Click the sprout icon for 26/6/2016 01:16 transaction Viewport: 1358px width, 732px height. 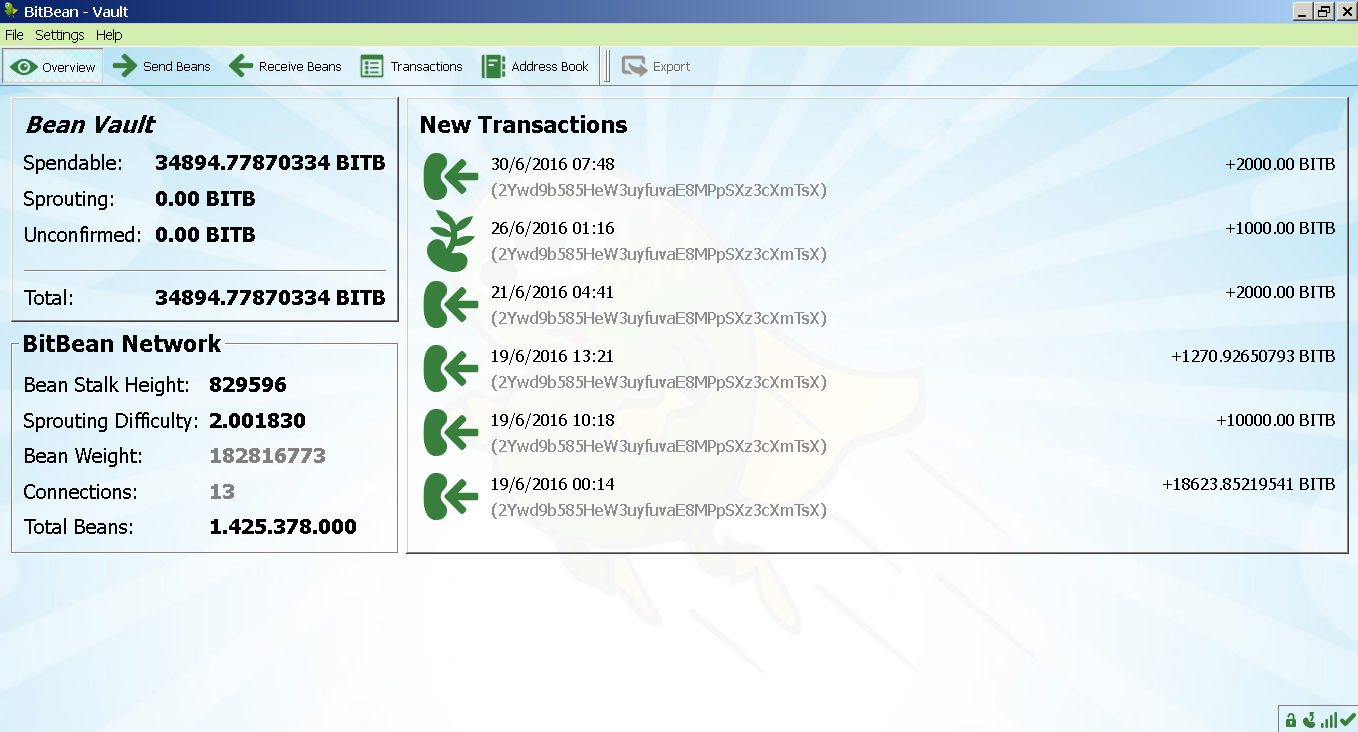[449, 241]
